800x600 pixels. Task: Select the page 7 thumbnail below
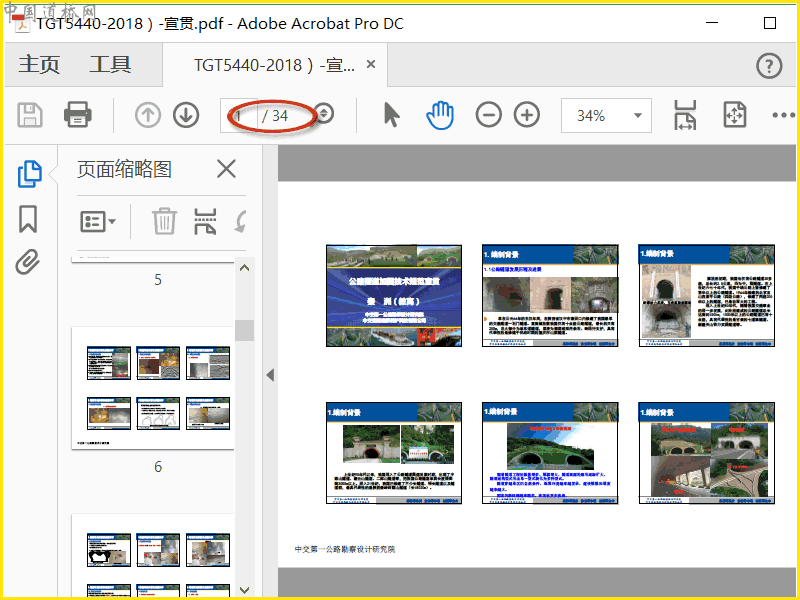pyautogui.click(x=153, y=555)
